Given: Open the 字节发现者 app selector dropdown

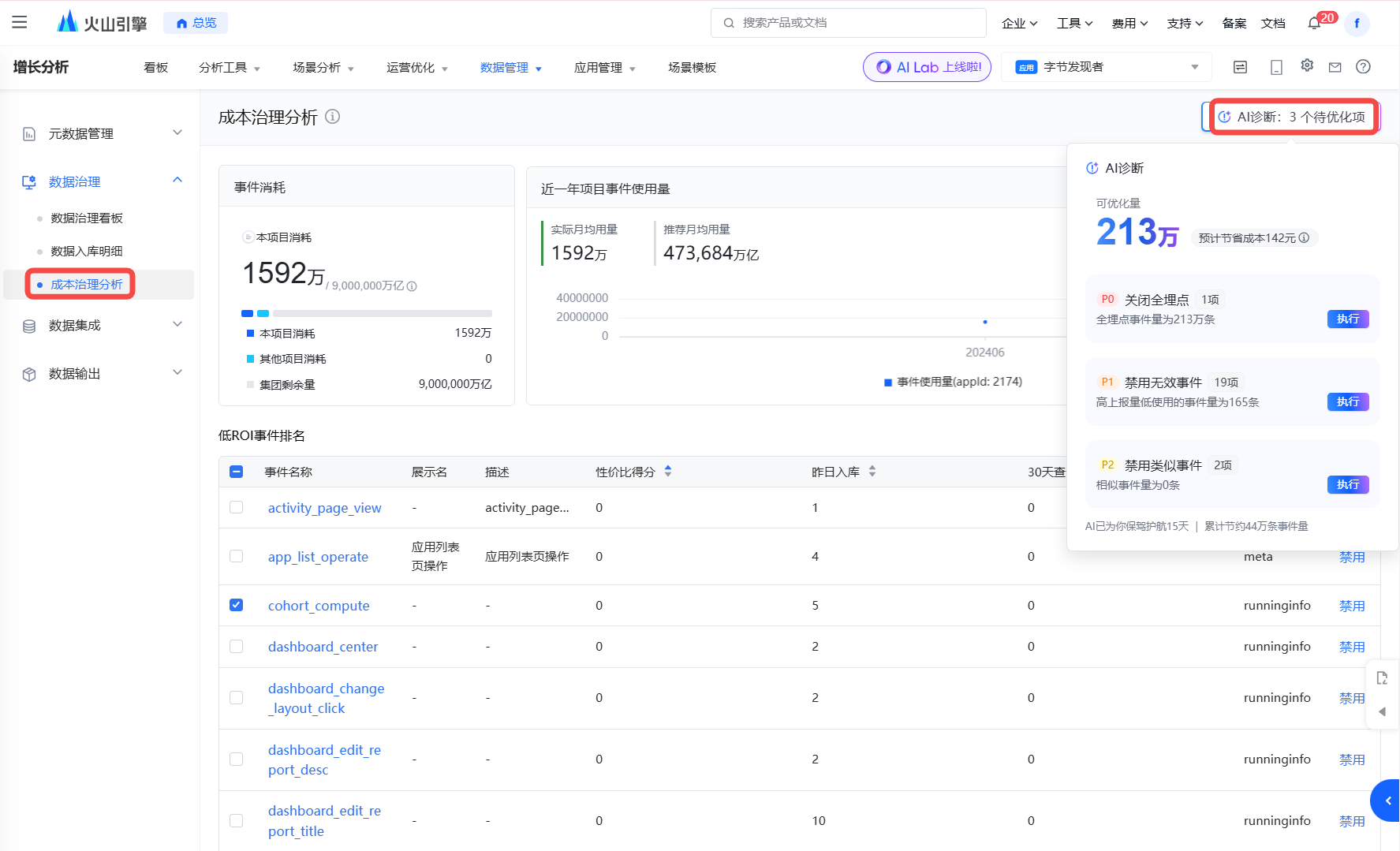Looking at the screenshot, I should tap(1107, 67).
